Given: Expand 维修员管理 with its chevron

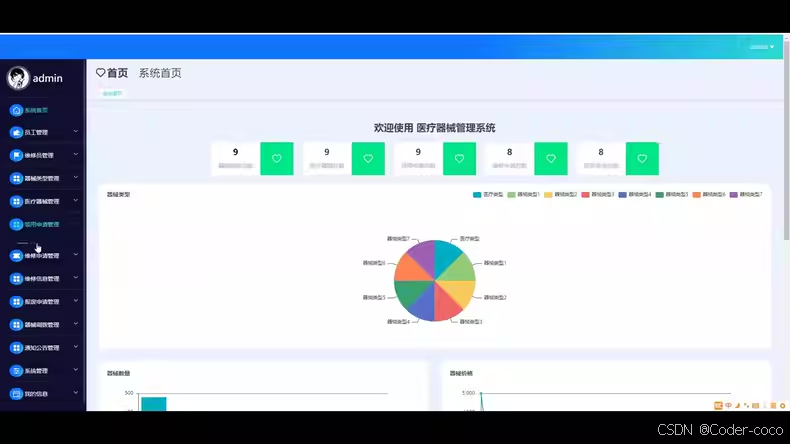Looking at the screenshot, I should pyautogui.click(x=76, y=155).
